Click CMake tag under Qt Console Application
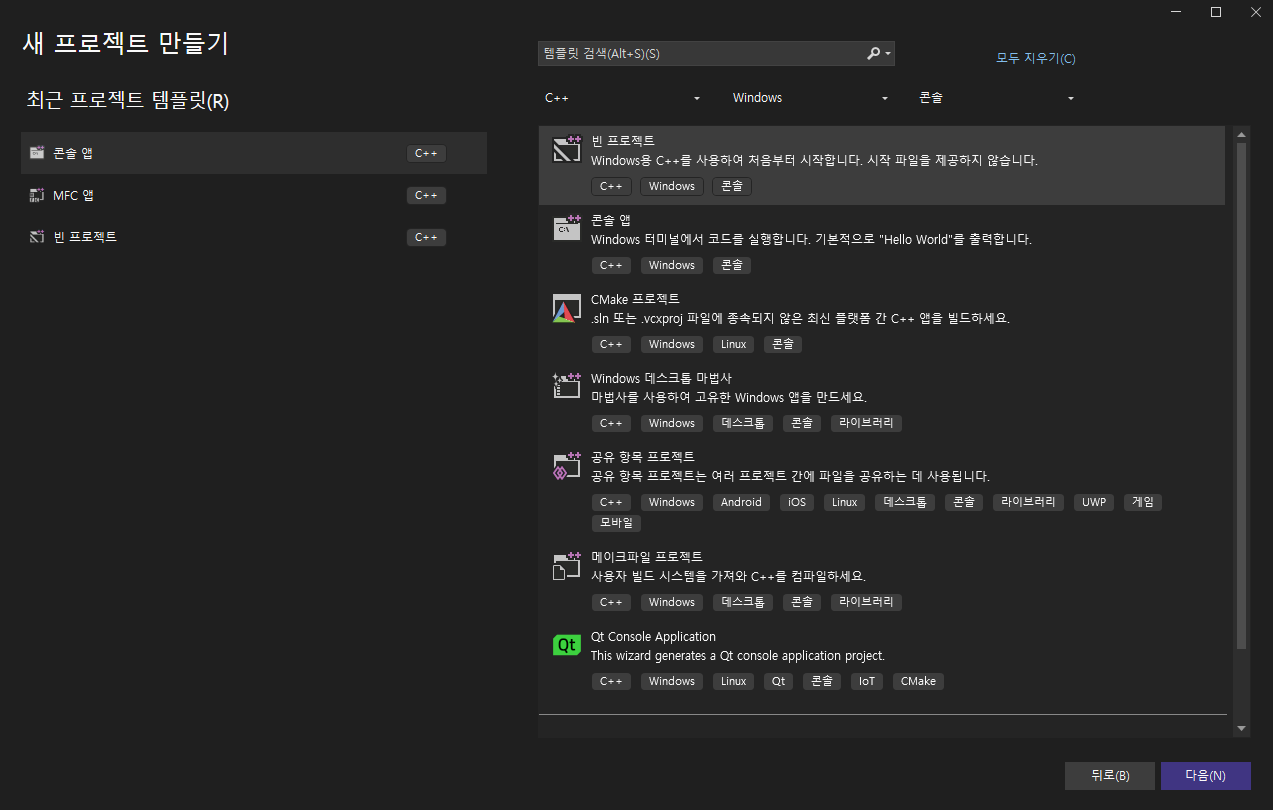 (918, 681)
